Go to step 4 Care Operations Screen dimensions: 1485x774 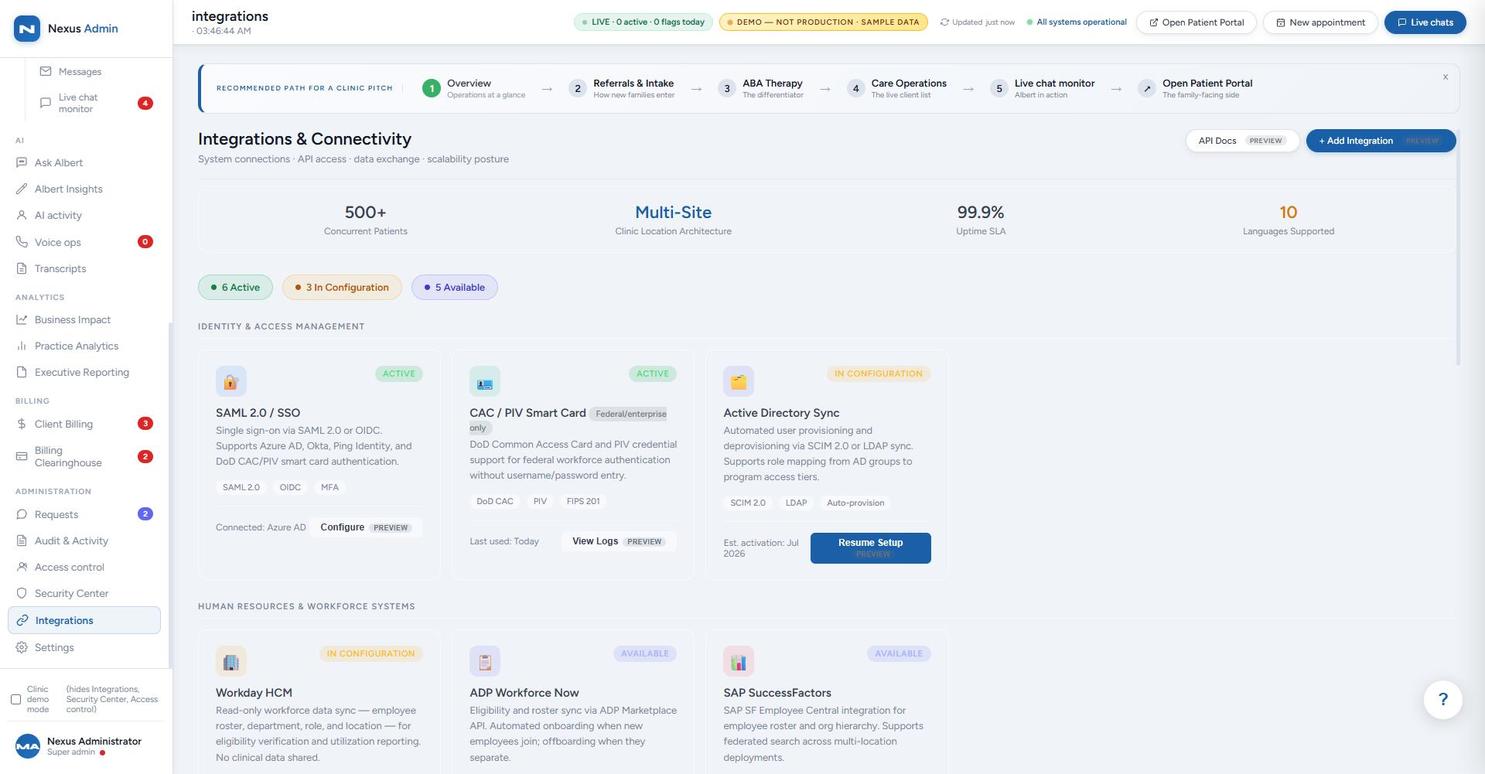coord(897,88)
